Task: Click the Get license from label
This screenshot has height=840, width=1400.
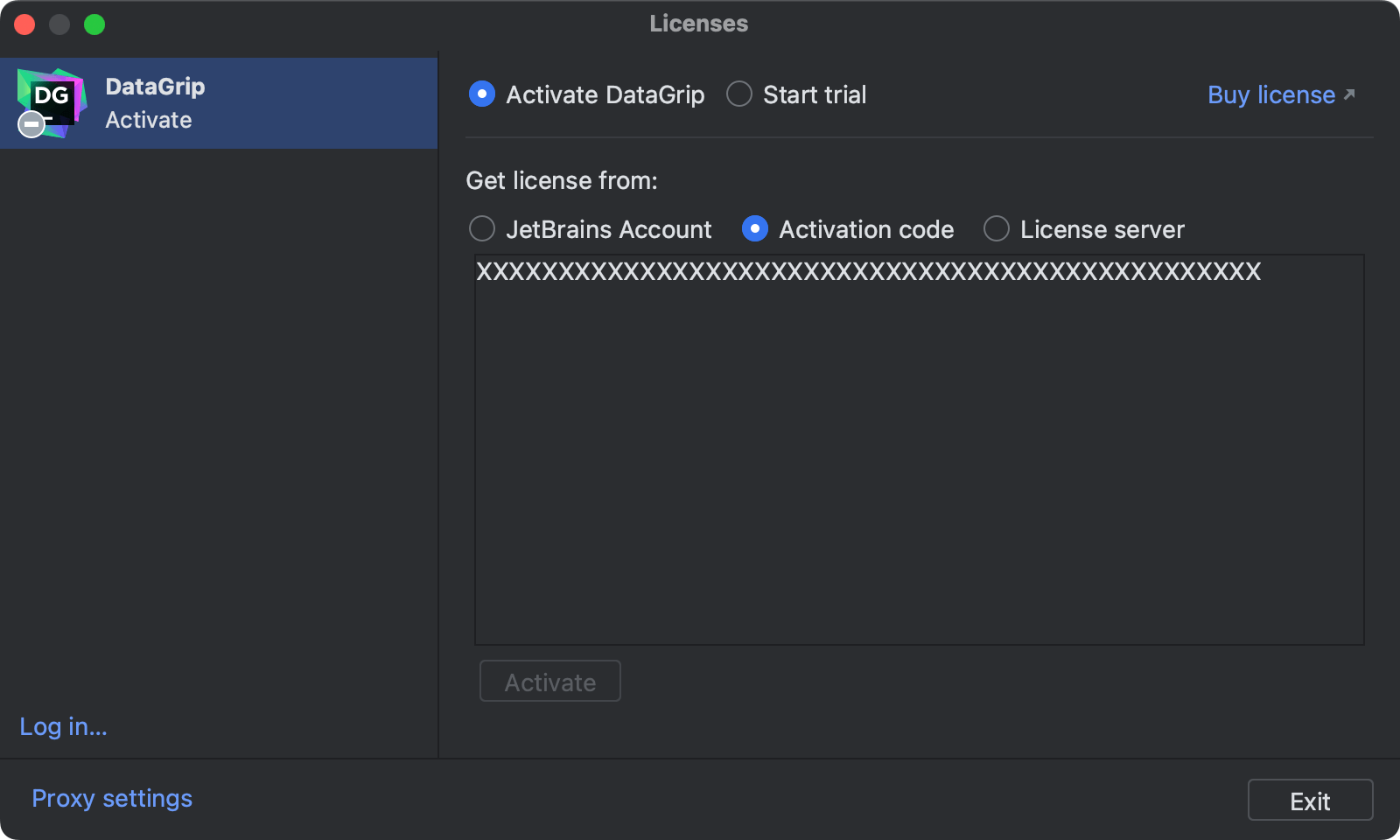Action: [x=562, y=181]
